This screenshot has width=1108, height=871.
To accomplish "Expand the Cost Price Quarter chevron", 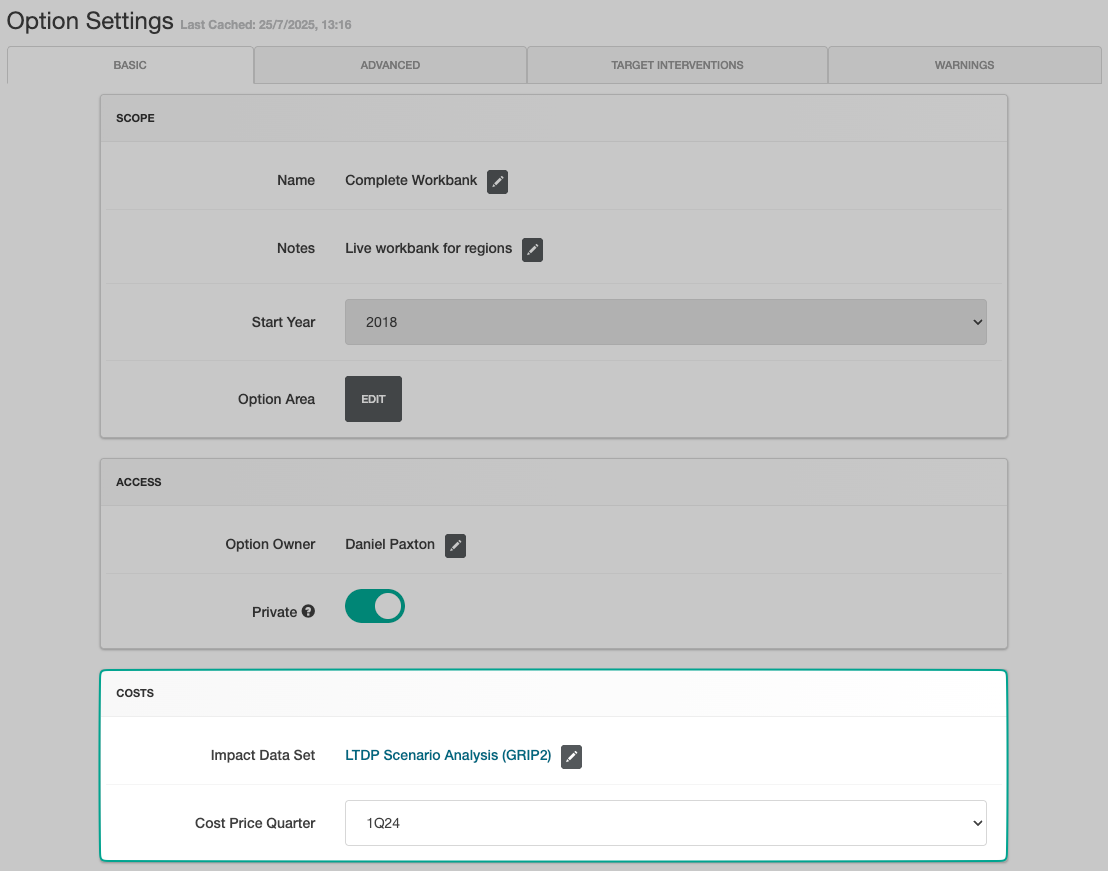I will click(x=977, y=822).
